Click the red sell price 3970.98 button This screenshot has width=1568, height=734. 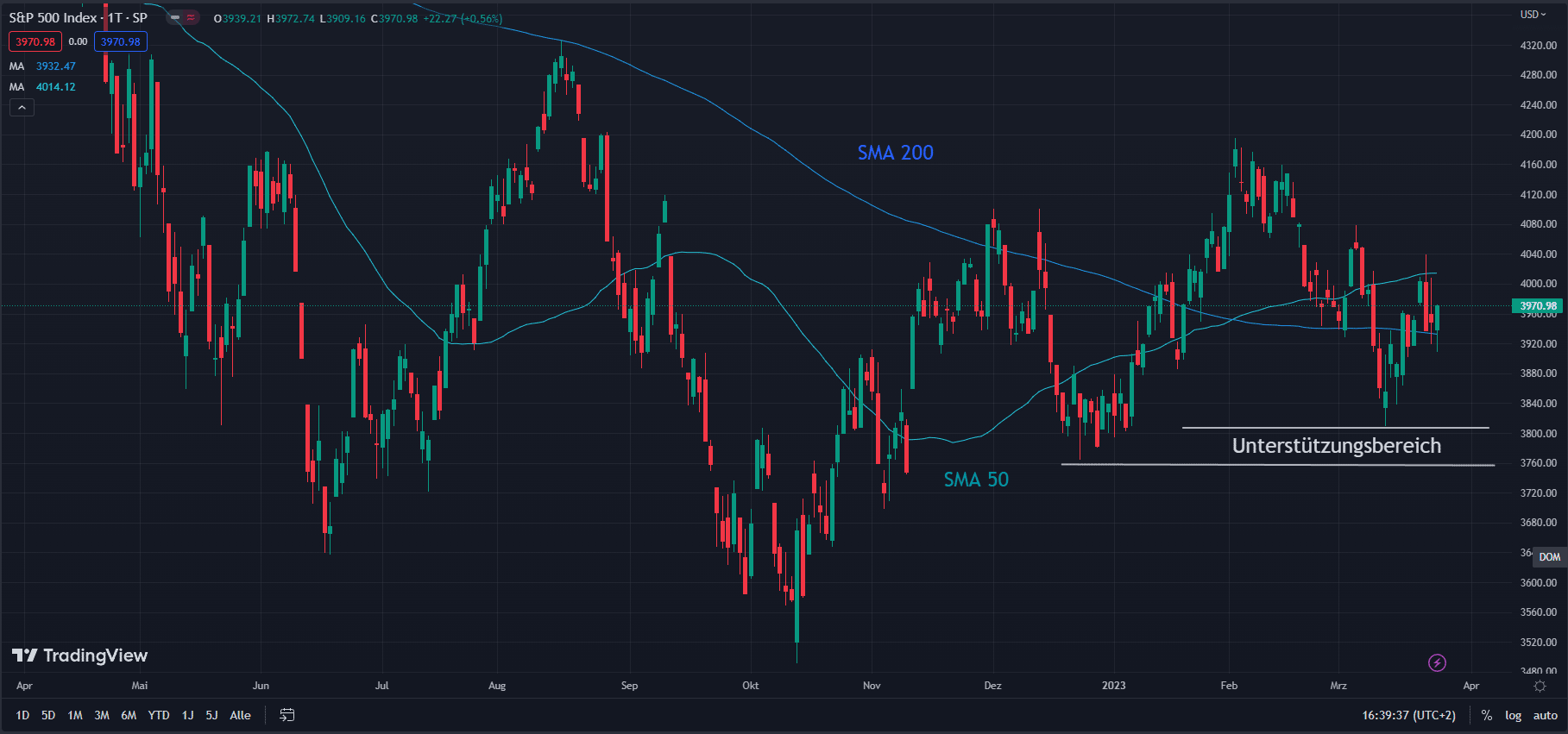click(x=35, y=41)
